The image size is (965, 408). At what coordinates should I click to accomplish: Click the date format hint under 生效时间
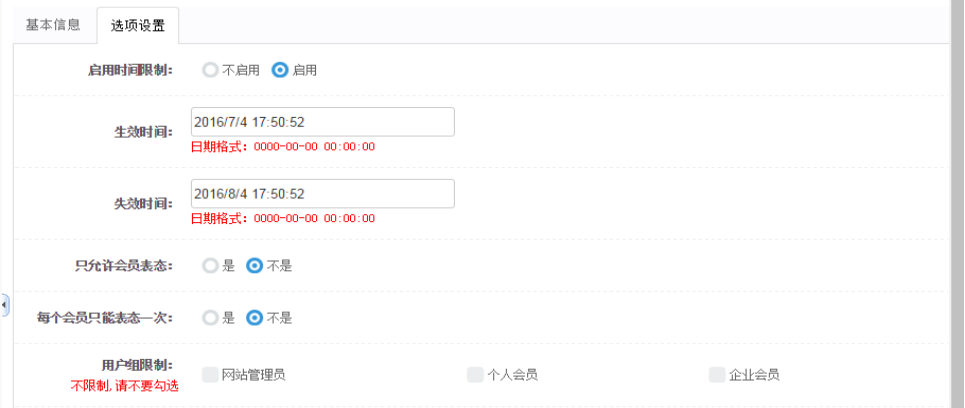[282, 147]
